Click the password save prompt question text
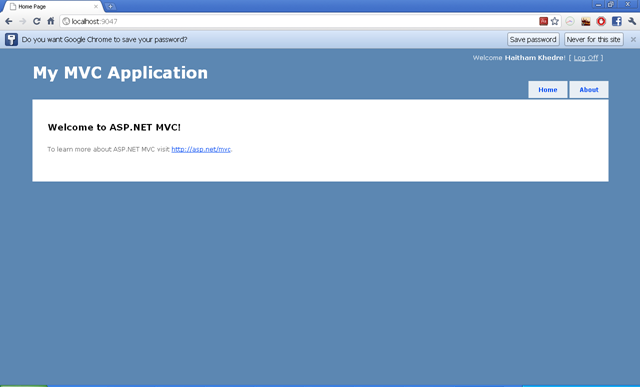Screen dimensions: 640x387 point(104,40)
